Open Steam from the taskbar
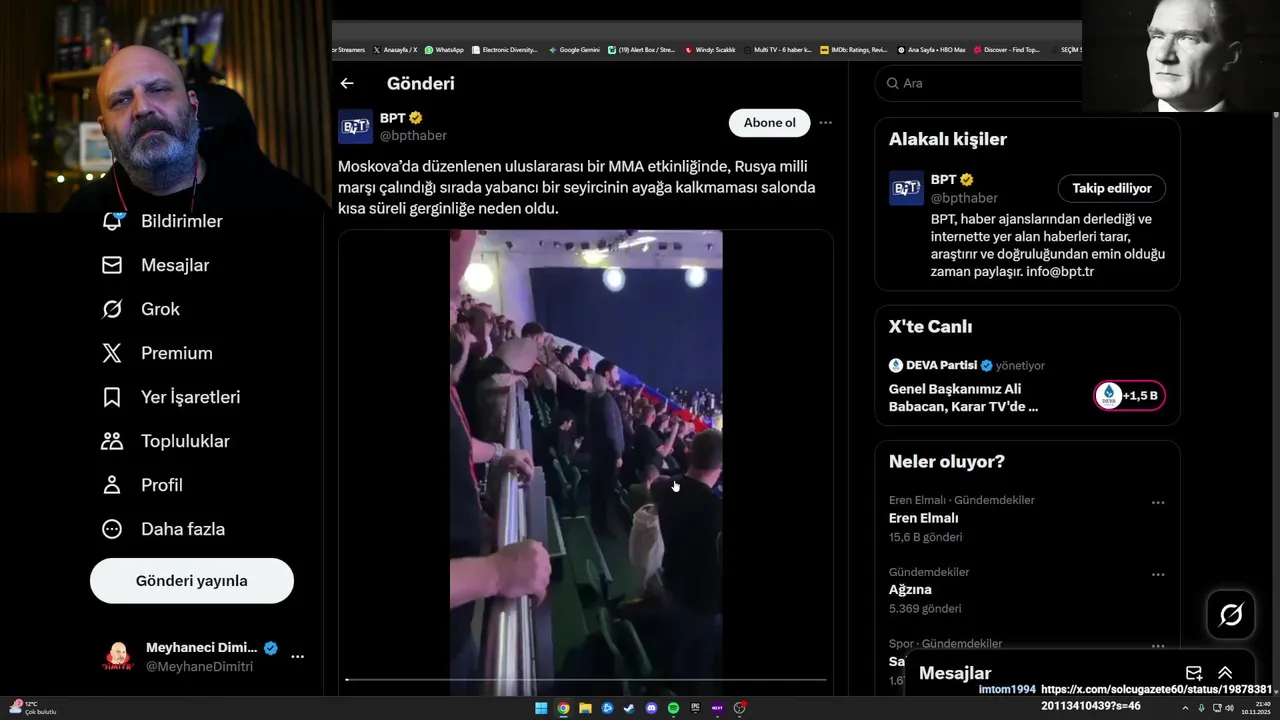The width and height of the screenshot is (1280, 720). coord(629,708)
